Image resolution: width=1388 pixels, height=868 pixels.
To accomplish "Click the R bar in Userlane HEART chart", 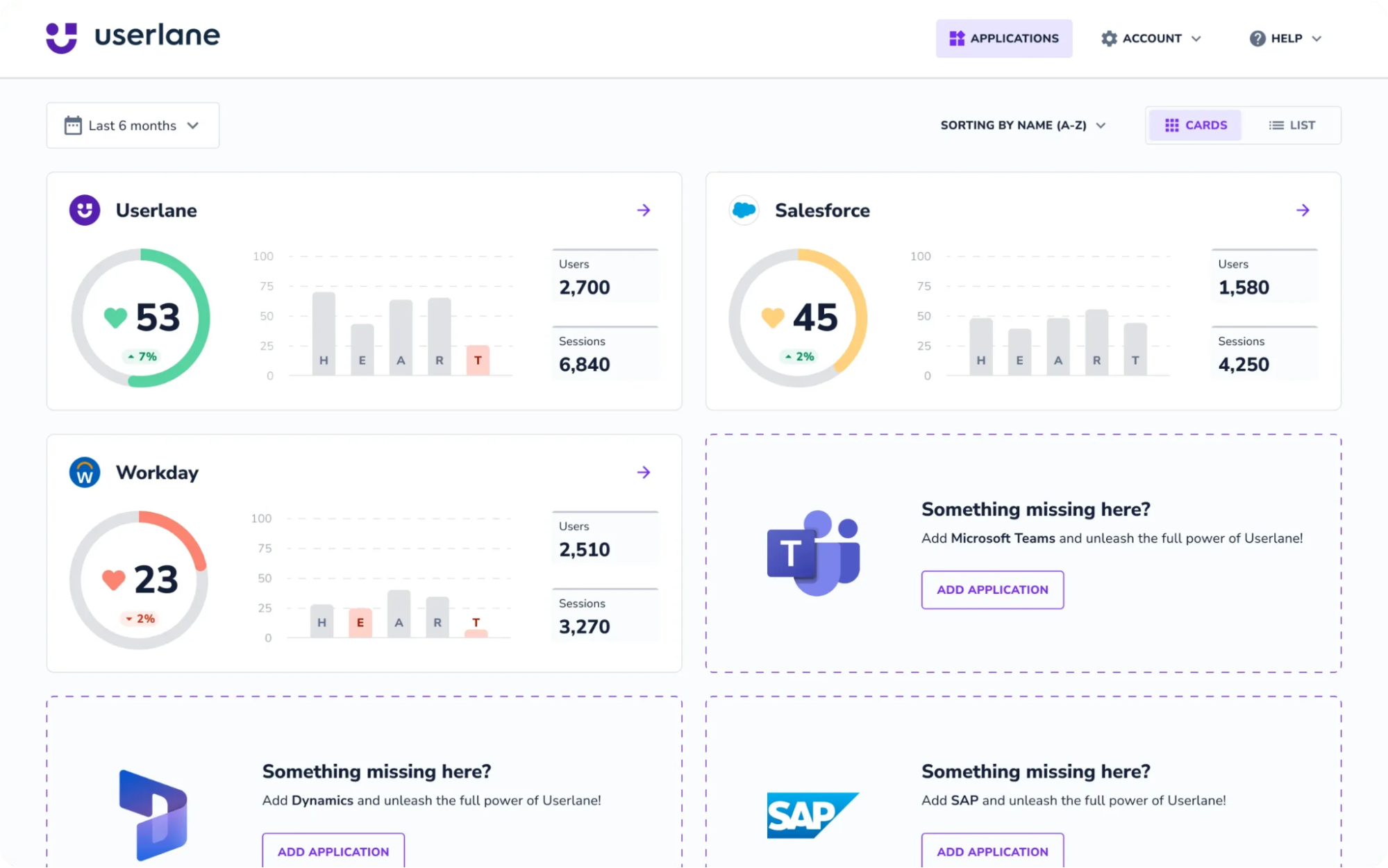I will point(439,337).
